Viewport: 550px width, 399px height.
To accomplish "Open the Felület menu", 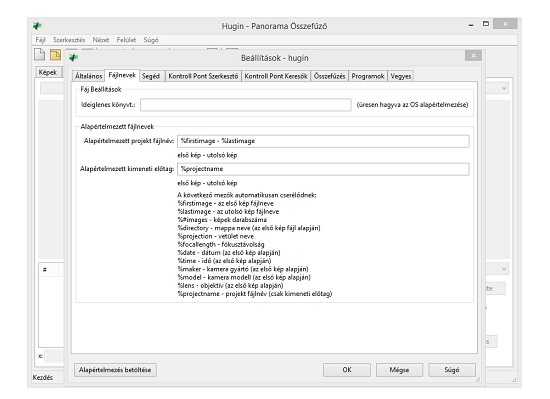I will click(126, 40).
